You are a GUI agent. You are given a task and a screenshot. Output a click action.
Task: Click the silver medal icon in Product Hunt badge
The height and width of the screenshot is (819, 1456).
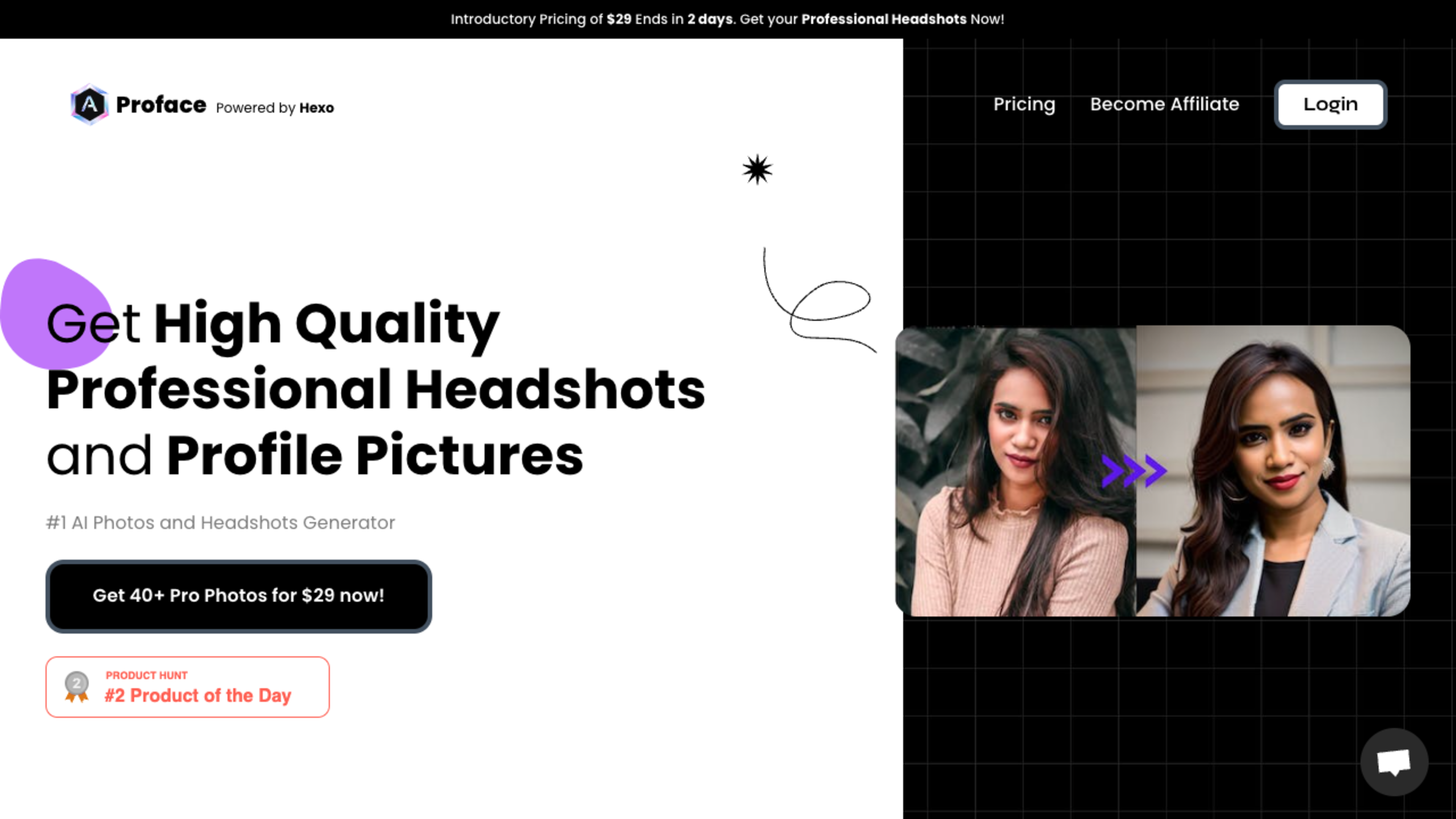(76, 686)
